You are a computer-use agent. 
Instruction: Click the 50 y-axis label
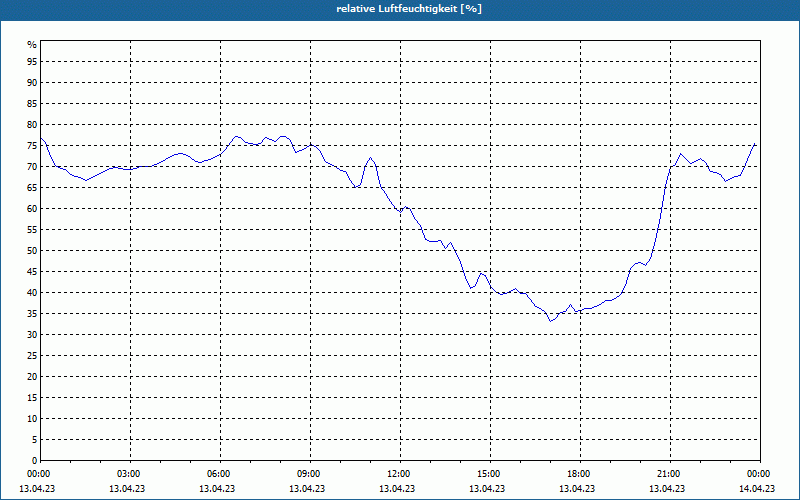(32, 251)
